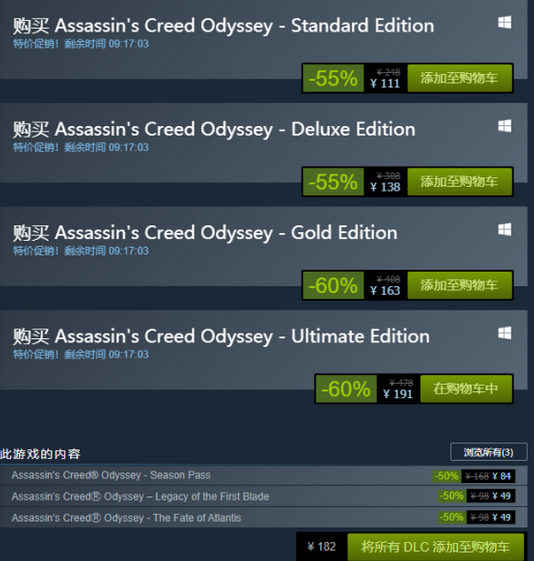Click Season Pass ¥ 84 discounted price
The height and width of the screenshot is (561, 534).
click(x=501, y=476)
